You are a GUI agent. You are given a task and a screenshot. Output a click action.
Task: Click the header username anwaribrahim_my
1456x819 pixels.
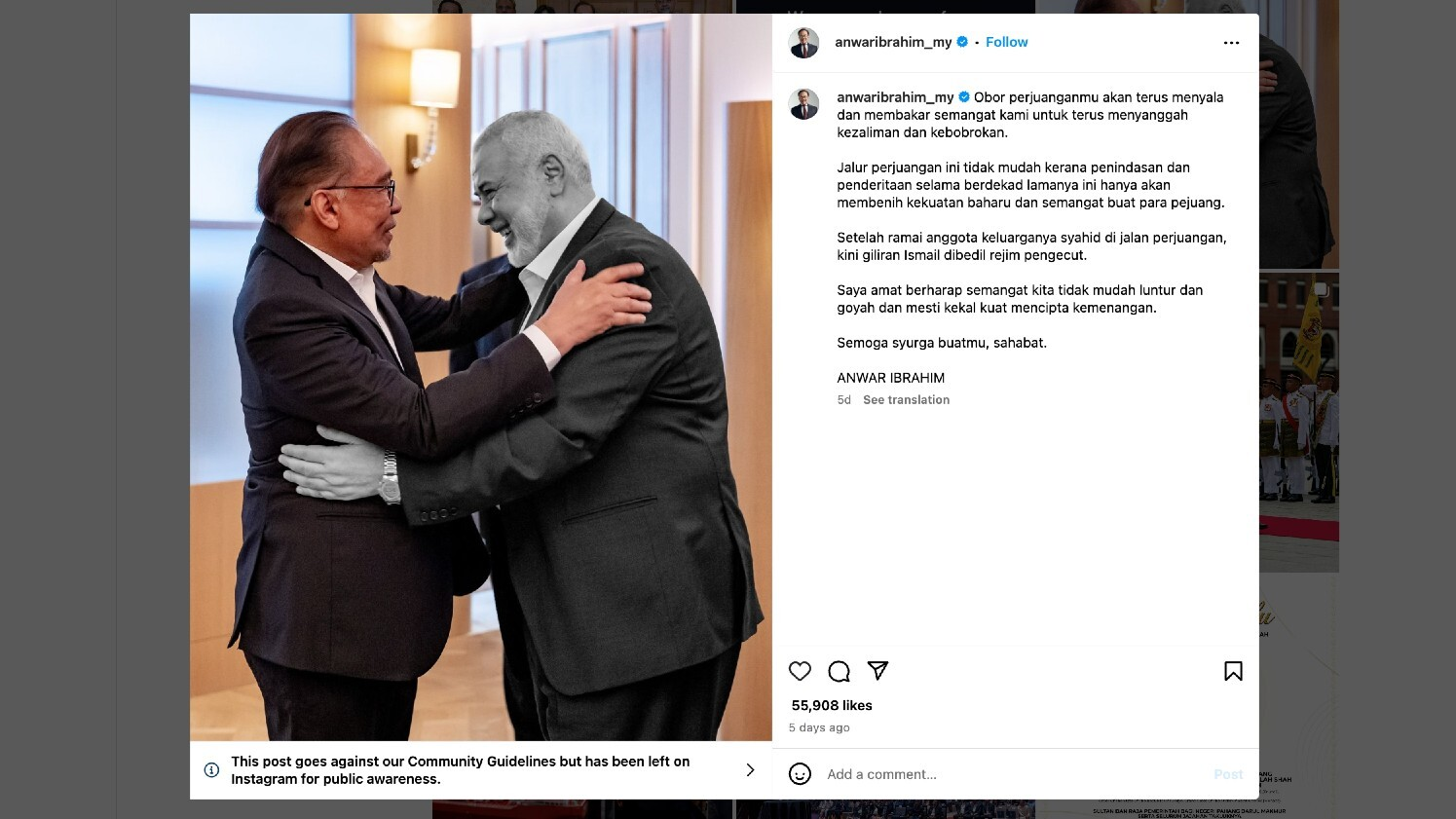coord(893,42)
